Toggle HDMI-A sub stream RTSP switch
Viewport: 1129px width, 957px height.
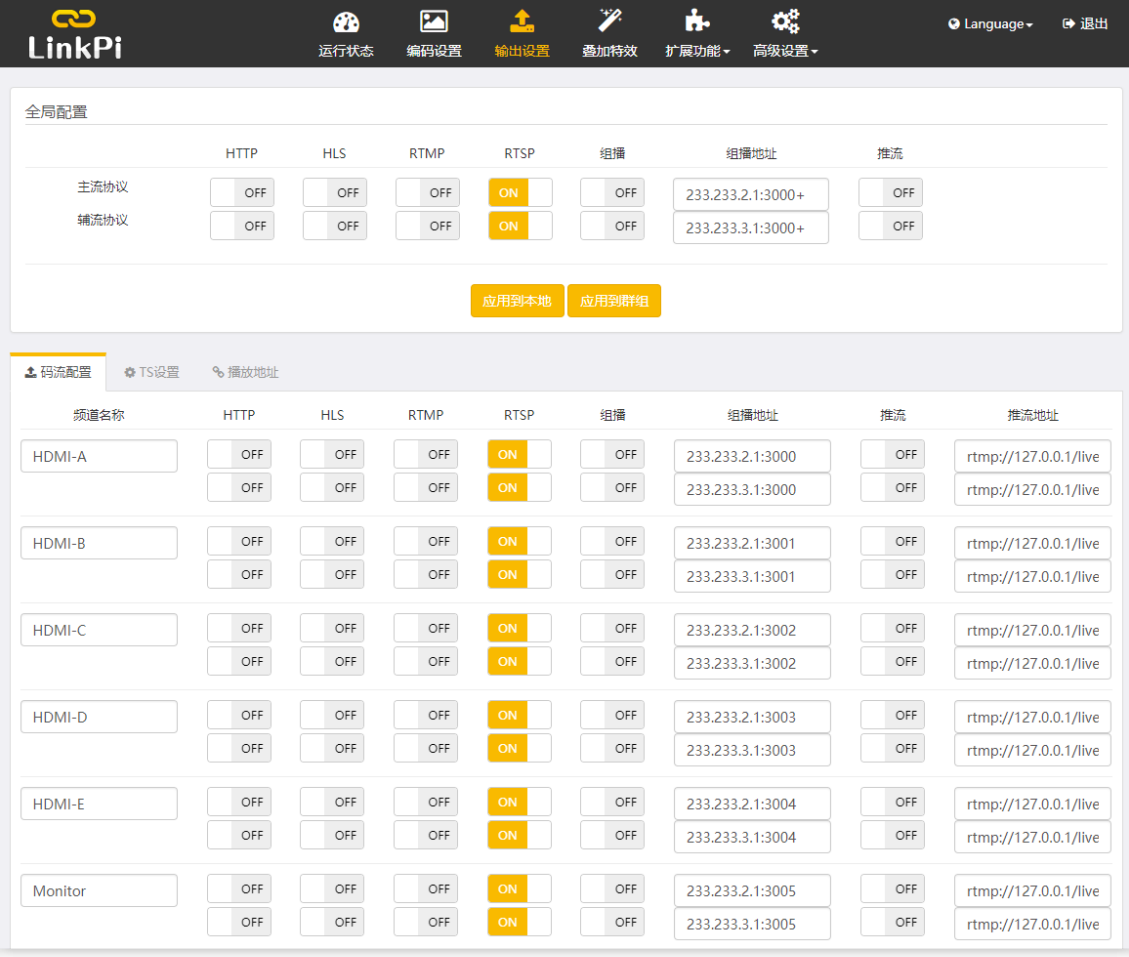[x=519, y=488]
